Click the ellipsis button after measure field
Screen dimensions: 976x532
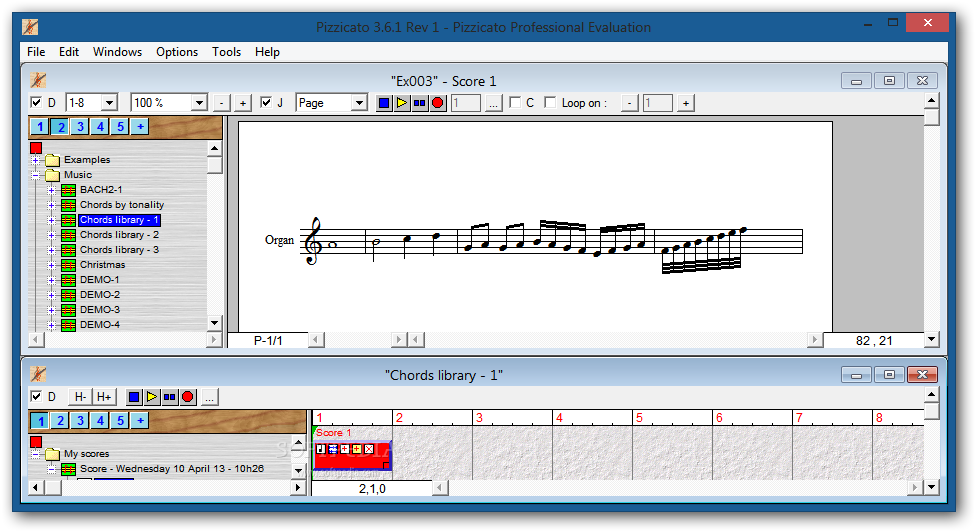coord(494,103)
